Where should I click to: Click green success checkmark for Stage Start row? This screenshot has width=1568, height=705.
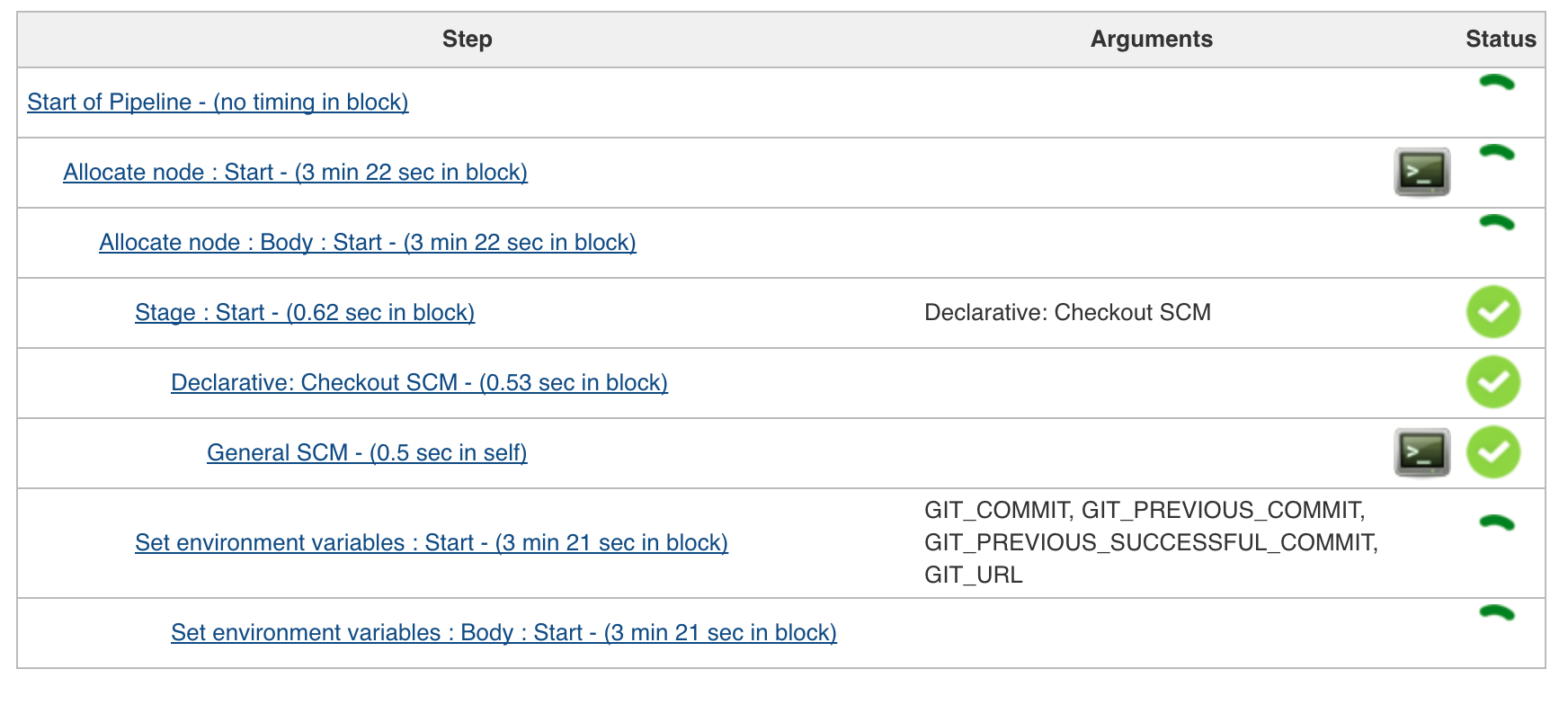[x=1492, y=312]
